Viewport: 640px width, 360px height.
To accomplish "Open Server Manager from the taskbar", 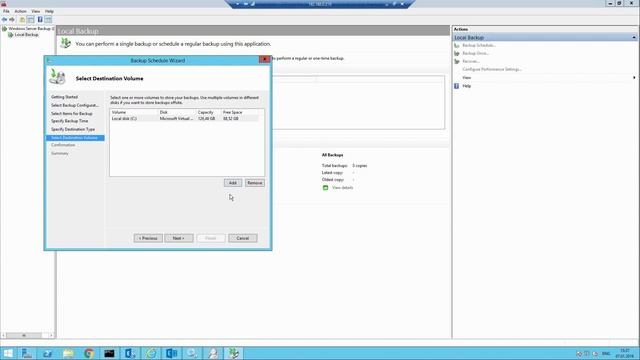I will pyautogui.click(x=27, y=353).
